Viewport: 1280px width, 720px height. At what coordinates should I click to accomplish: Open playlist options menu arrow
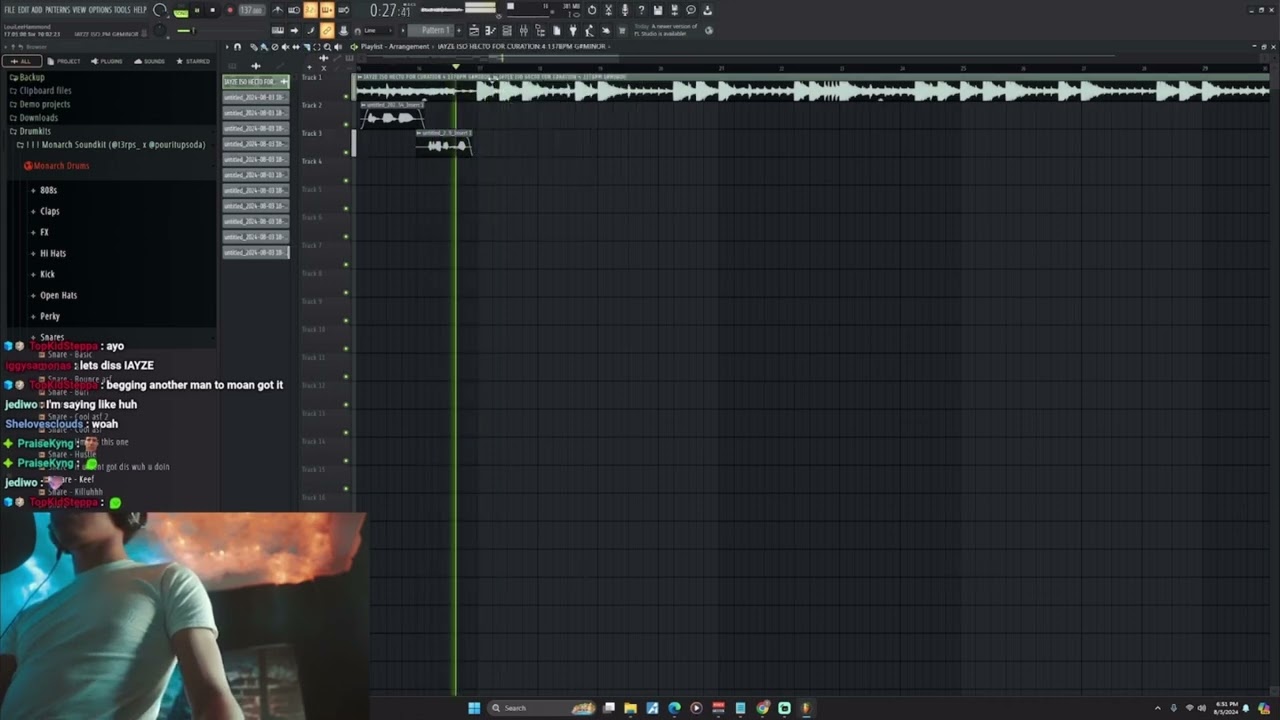[227, 47]
